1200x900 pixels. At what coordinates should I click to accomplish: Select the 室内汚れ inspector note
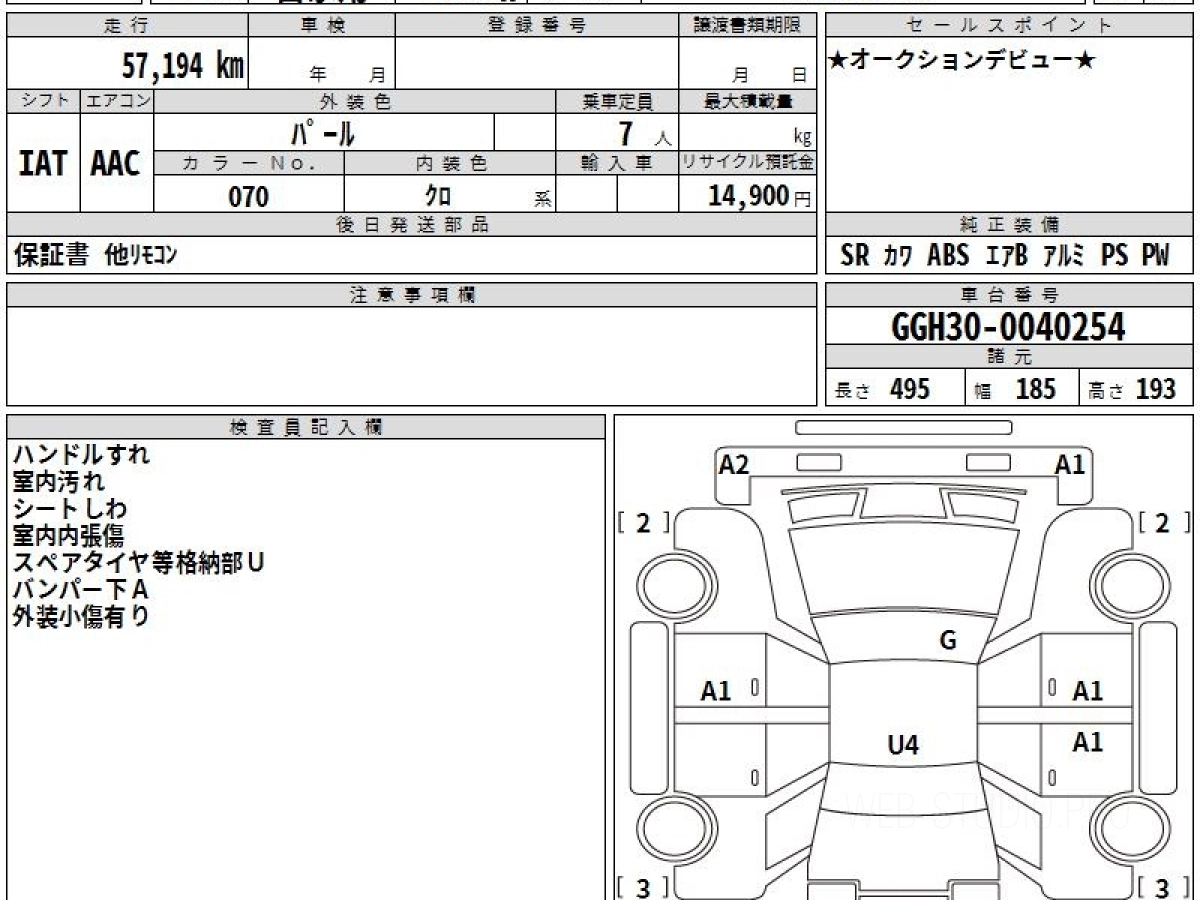pyautogui.click(x=58, y=482)
